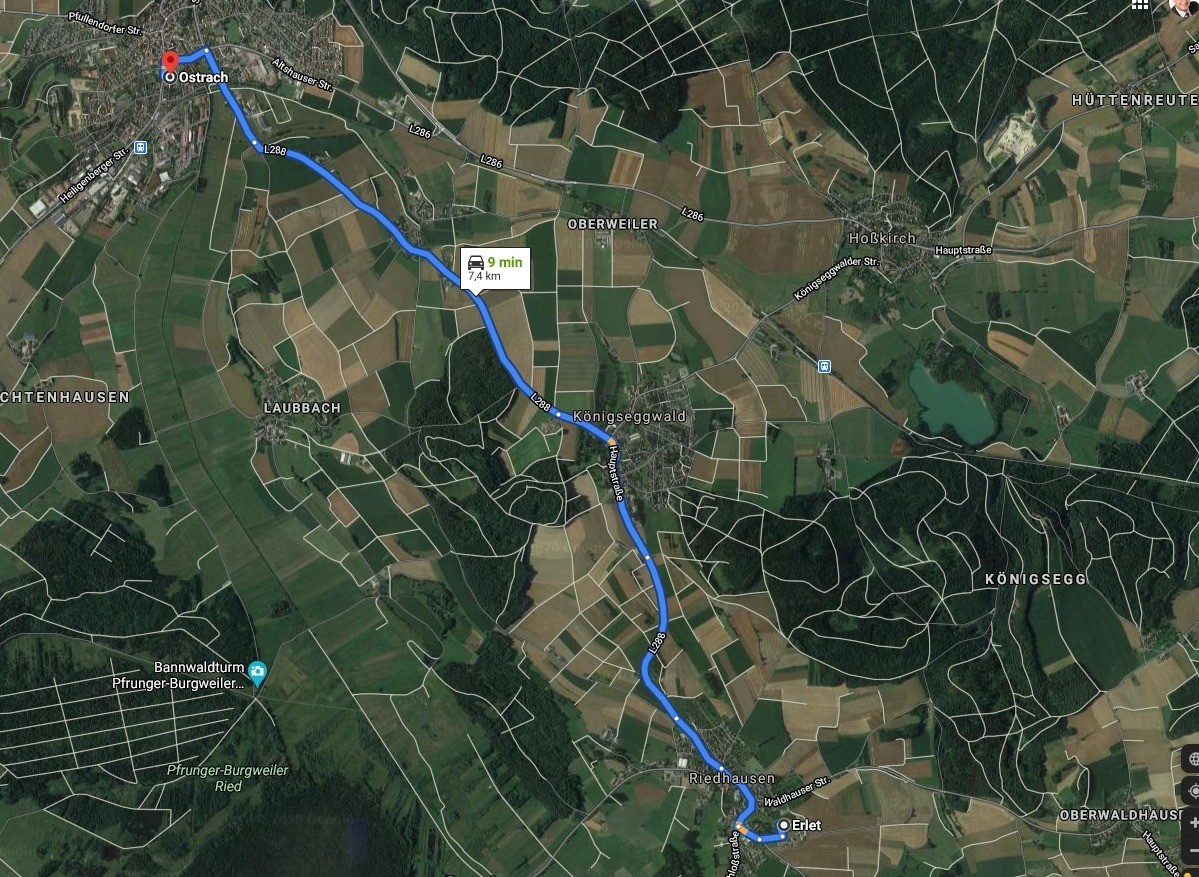Open the Bannwaldturm camera photo marker
This screenshot has height=877, width=1199.
pyautogui.click(x=258, y=672)
